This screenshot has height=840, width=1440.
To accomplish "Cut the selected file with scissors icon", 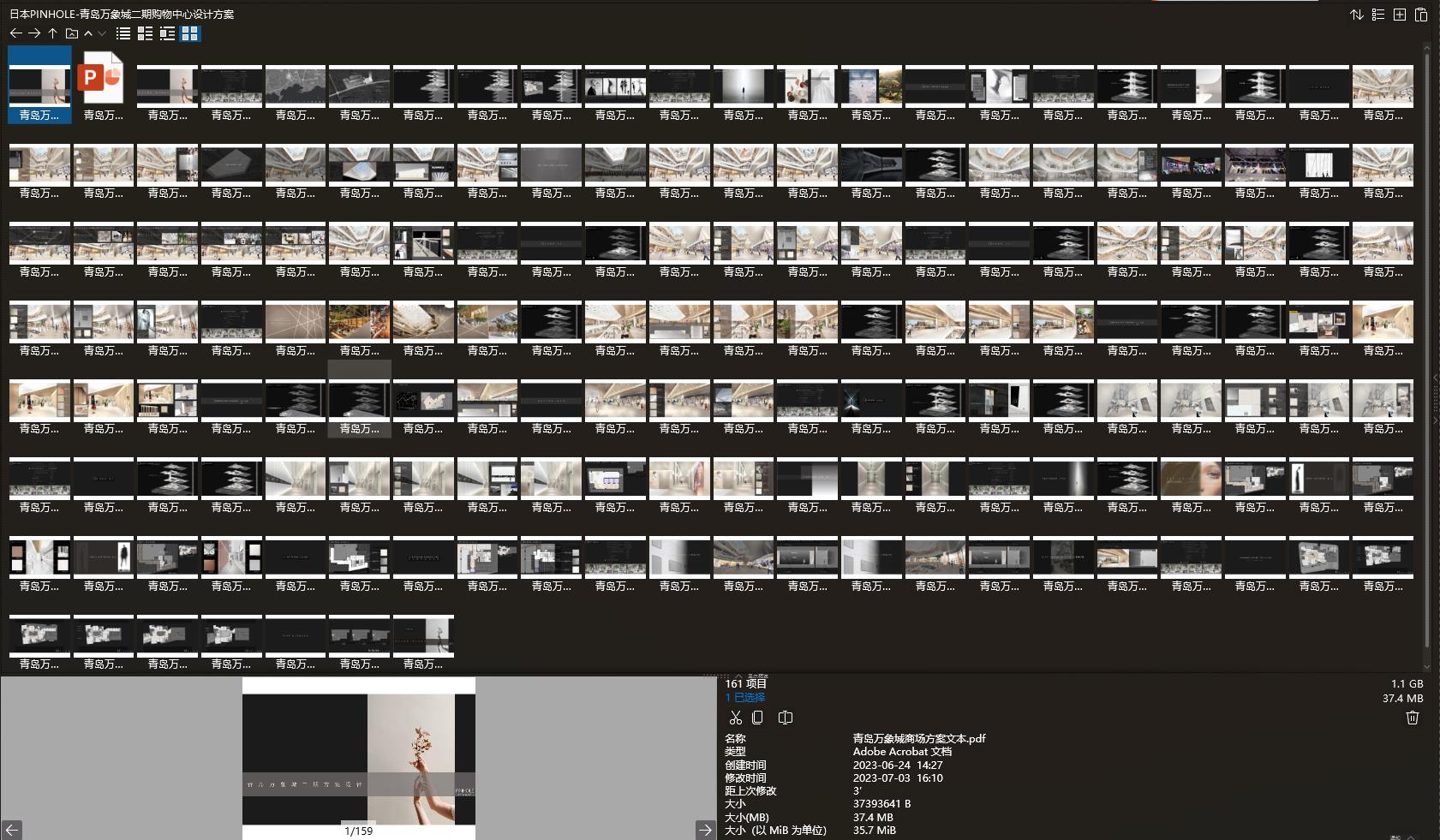I will tap(735, 718).
